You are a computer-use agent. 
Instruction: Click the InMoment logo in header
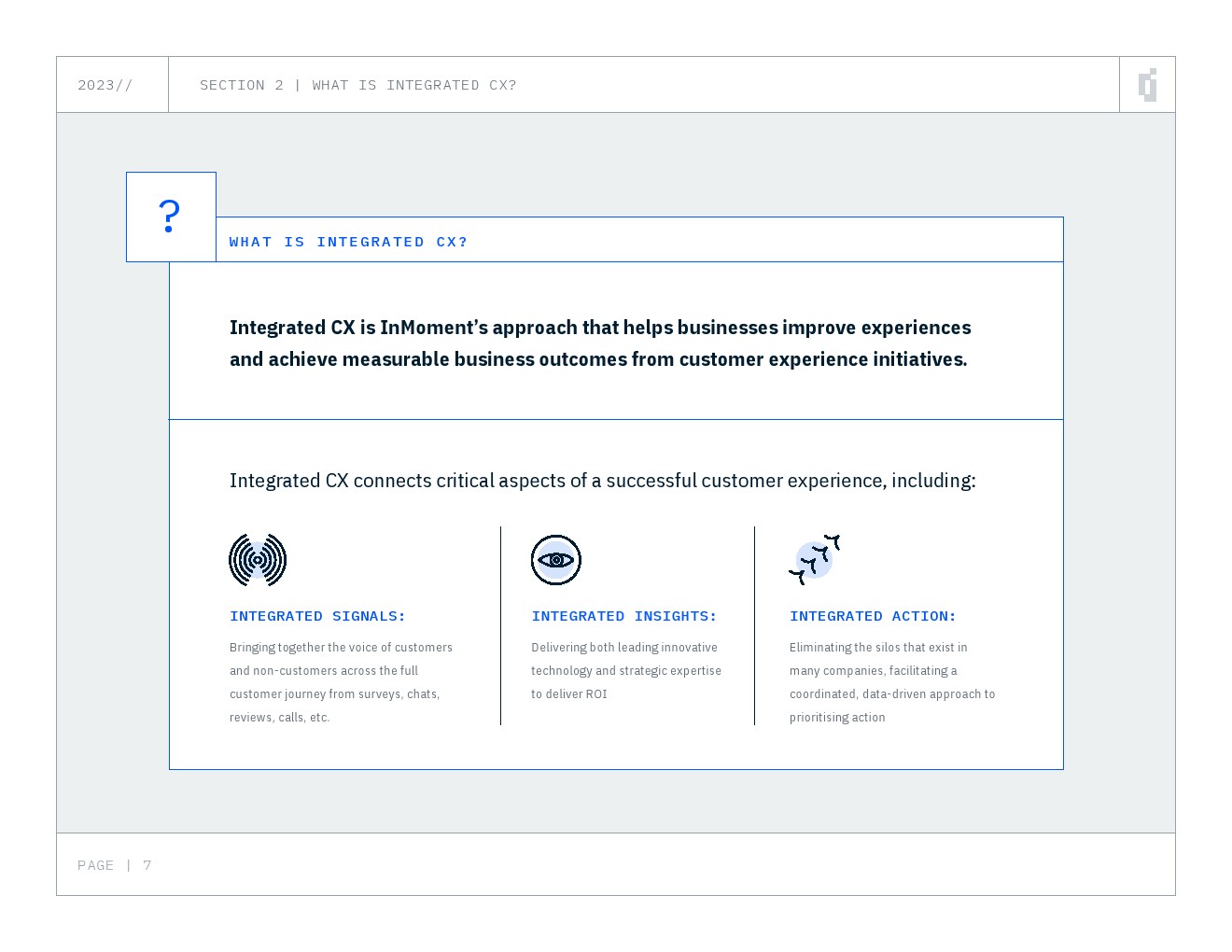pos(1148,85)
